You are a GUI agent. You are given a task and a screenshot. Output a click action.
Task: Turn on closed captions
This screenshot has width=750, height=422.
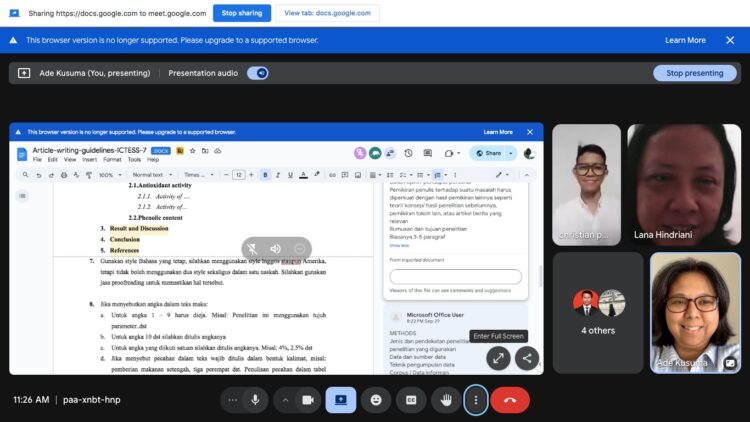click(x=411, y=400)
